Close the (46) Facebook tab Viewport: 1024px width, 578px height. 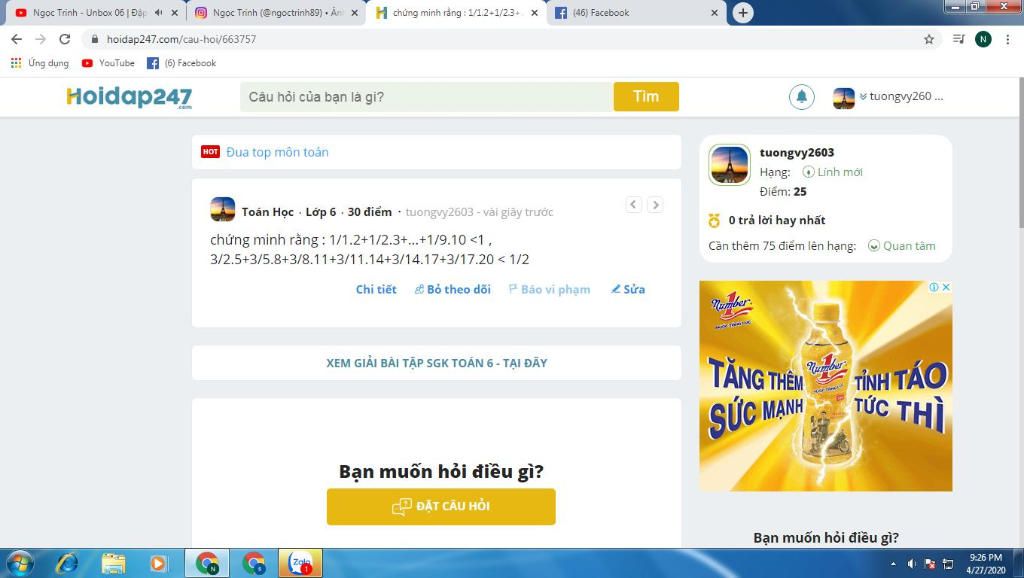tap(714, 12)
